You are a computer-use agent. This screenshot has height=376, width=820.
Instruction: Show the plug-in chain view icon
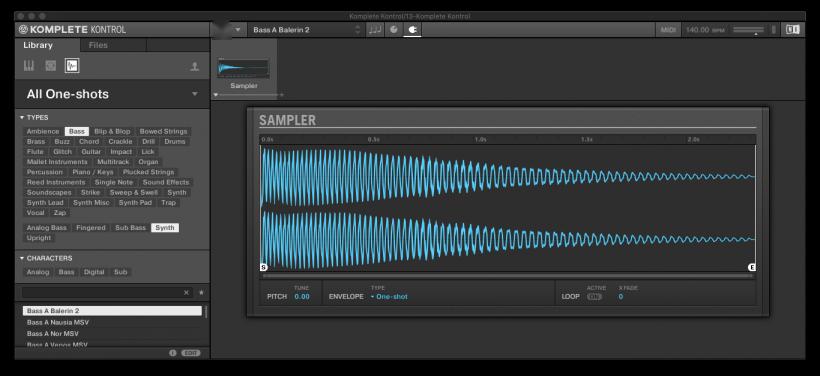click(x=412, y=30)
